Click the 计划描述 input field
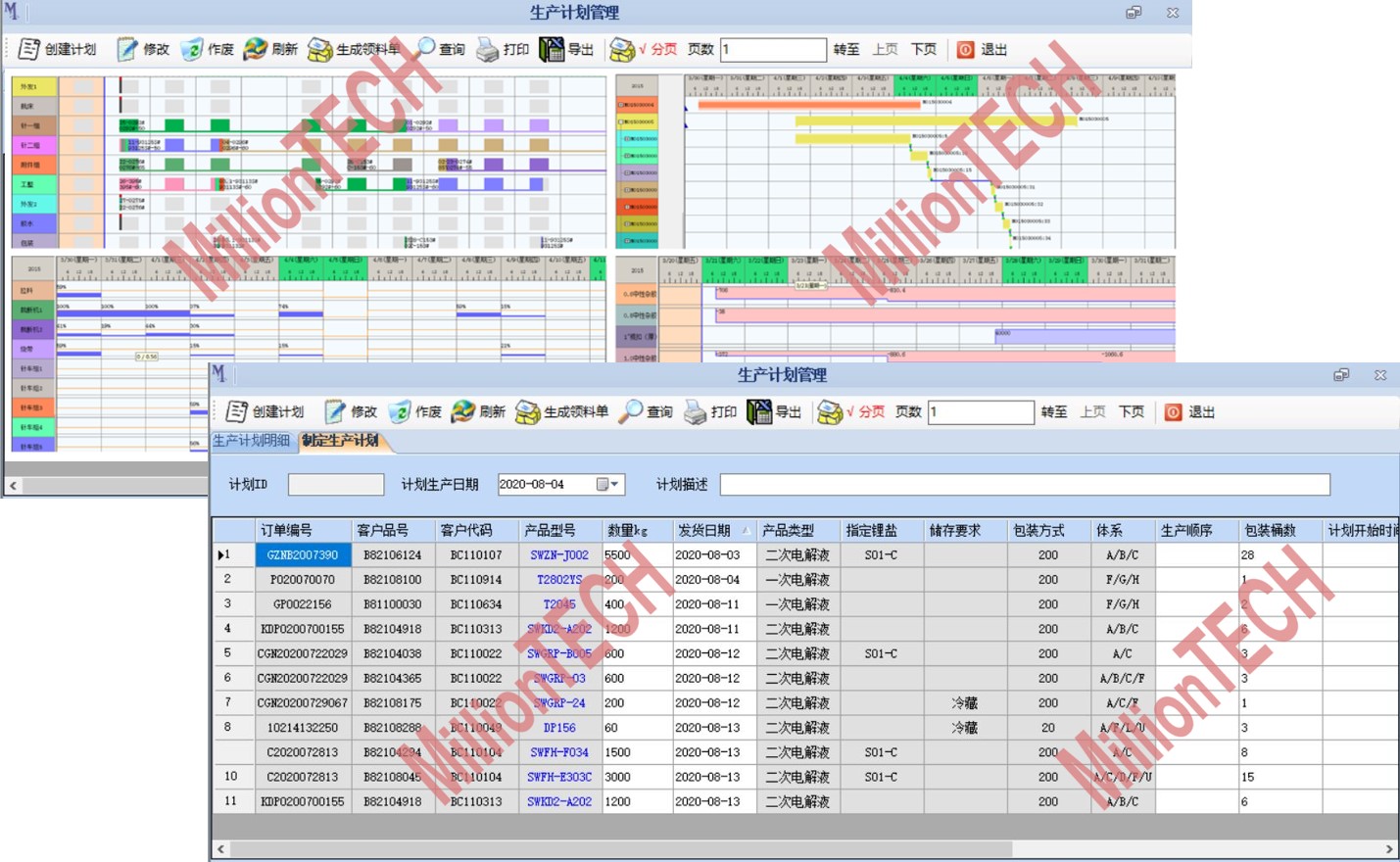The image size is (1400, 862). [x=1025, y=485]
